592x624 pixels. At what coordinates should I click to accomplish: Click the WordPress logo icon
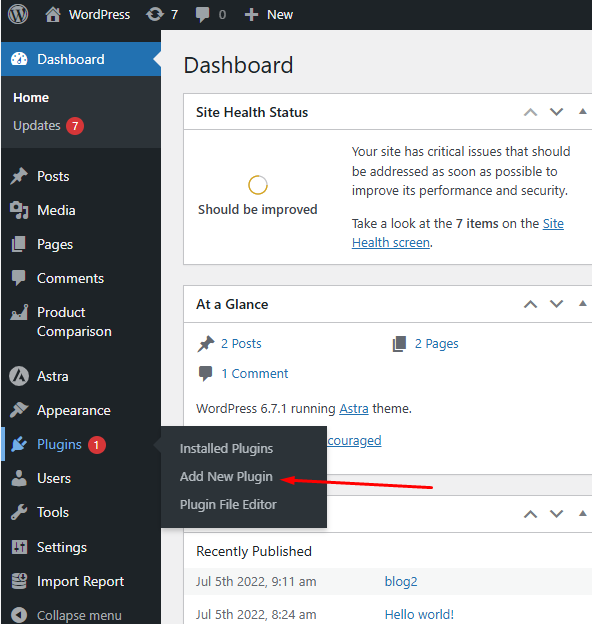coord(18,14)
